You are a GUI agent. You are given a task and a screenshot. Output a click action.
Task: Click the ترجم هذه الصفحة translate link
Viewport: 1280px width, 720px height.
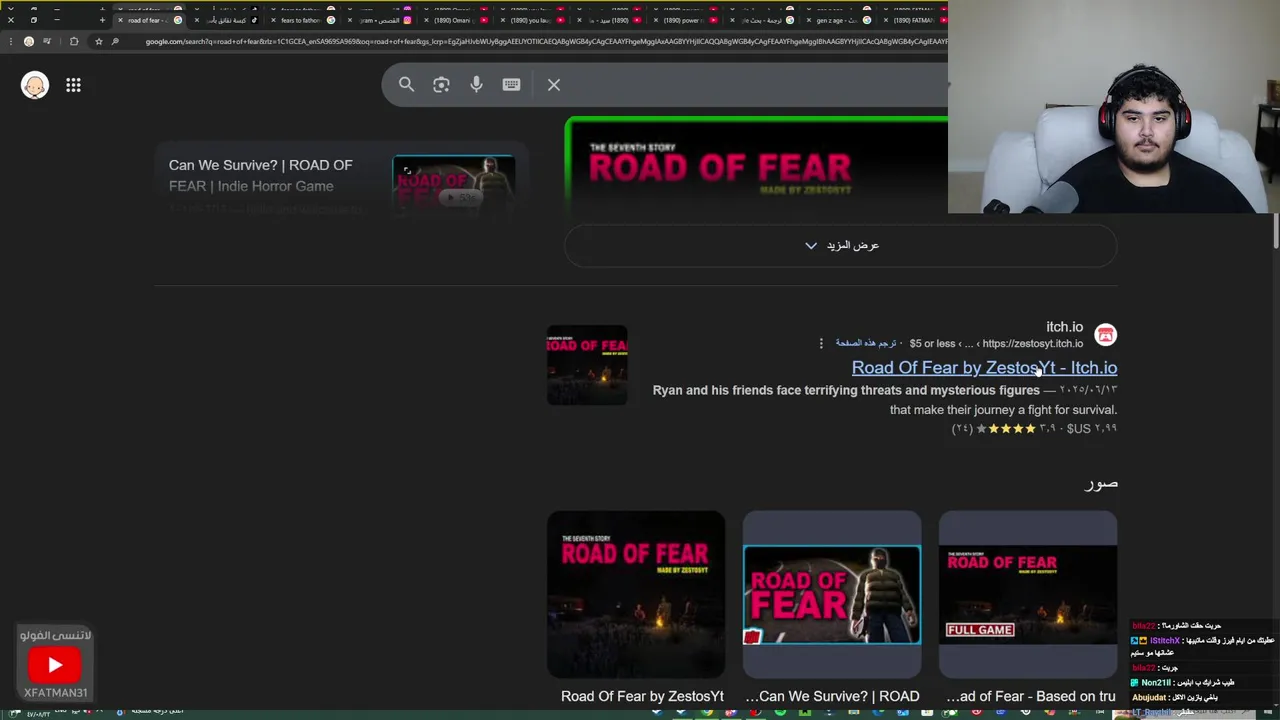[866, 343]
